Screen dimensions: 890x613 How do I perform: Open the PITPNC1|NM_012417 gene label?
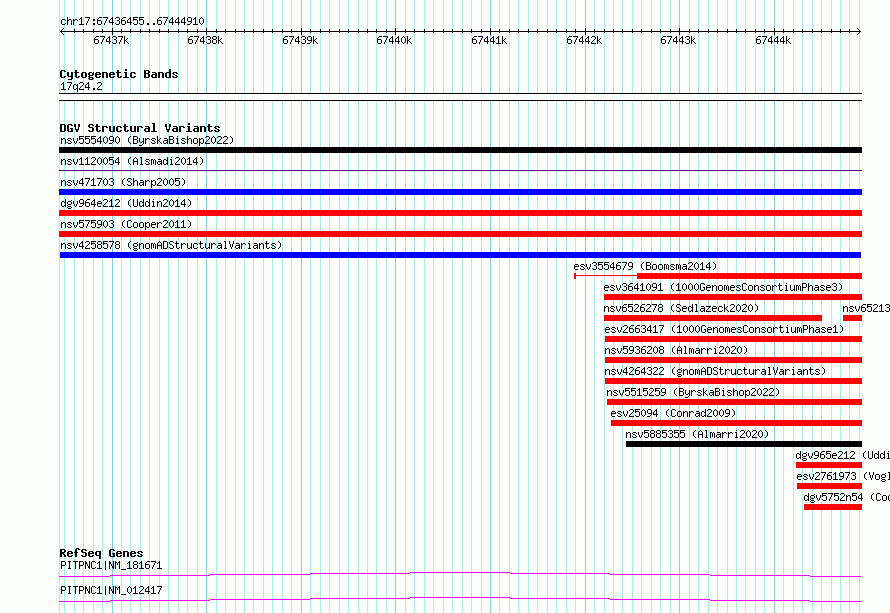click(x=111, y=590)
